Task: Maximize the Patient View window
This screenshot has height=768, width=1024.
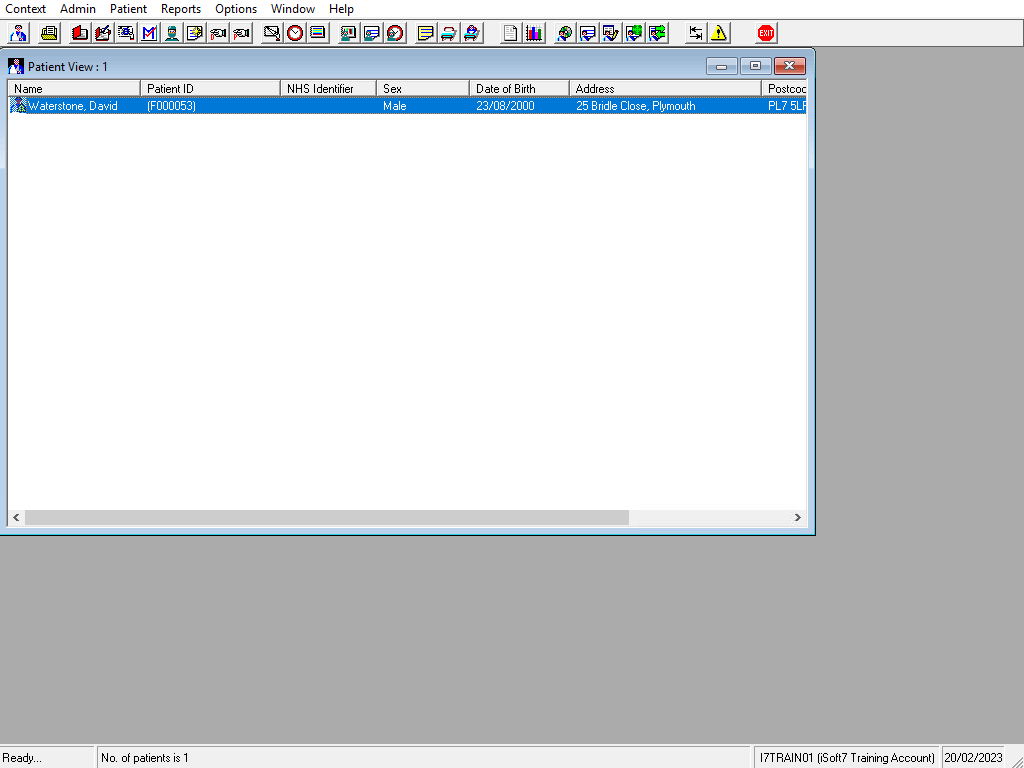Action: tap(755, 66)
